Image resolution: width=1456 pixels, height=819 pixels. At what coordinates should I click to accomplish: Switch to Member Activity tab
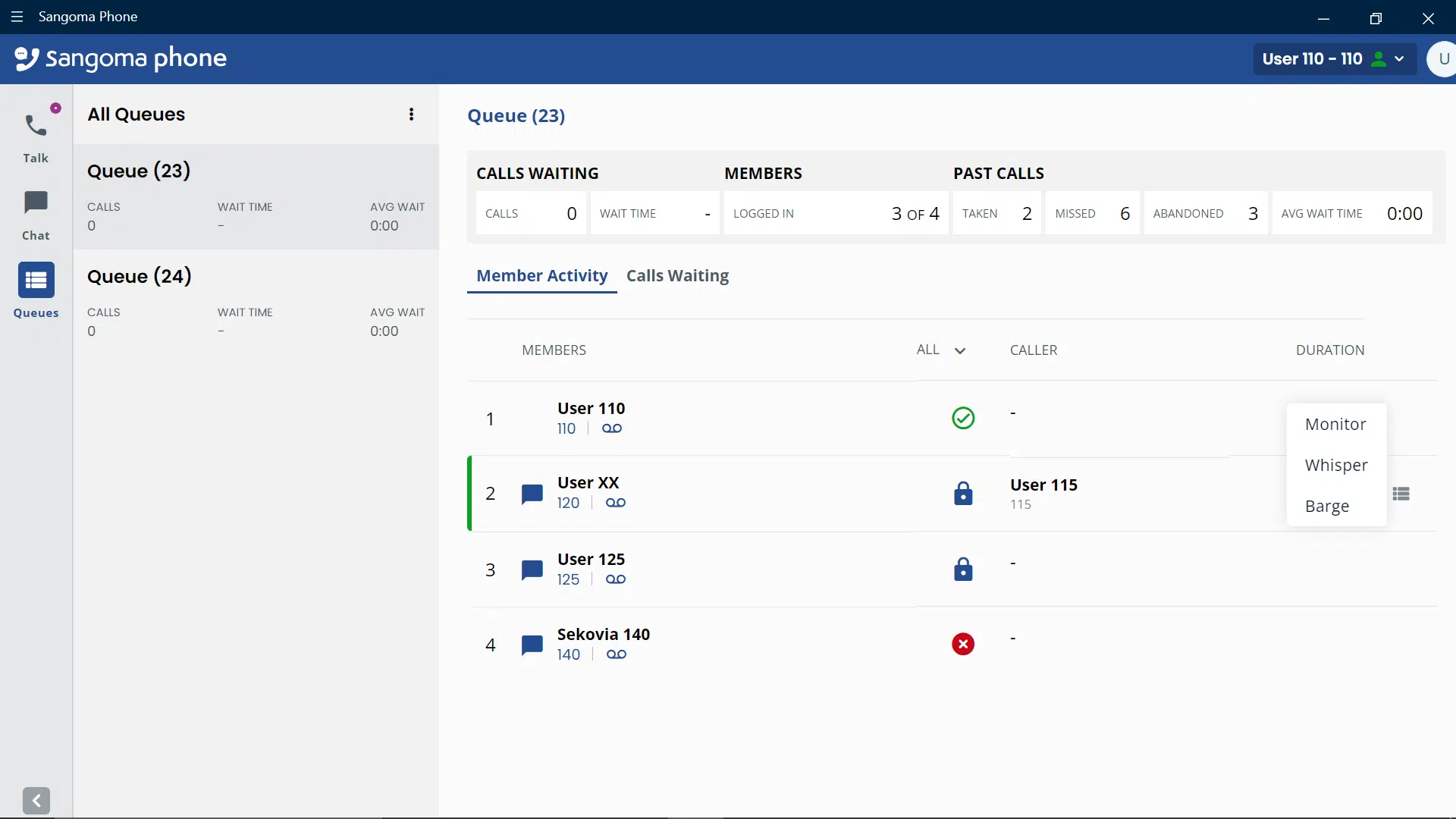coord(542,275)
